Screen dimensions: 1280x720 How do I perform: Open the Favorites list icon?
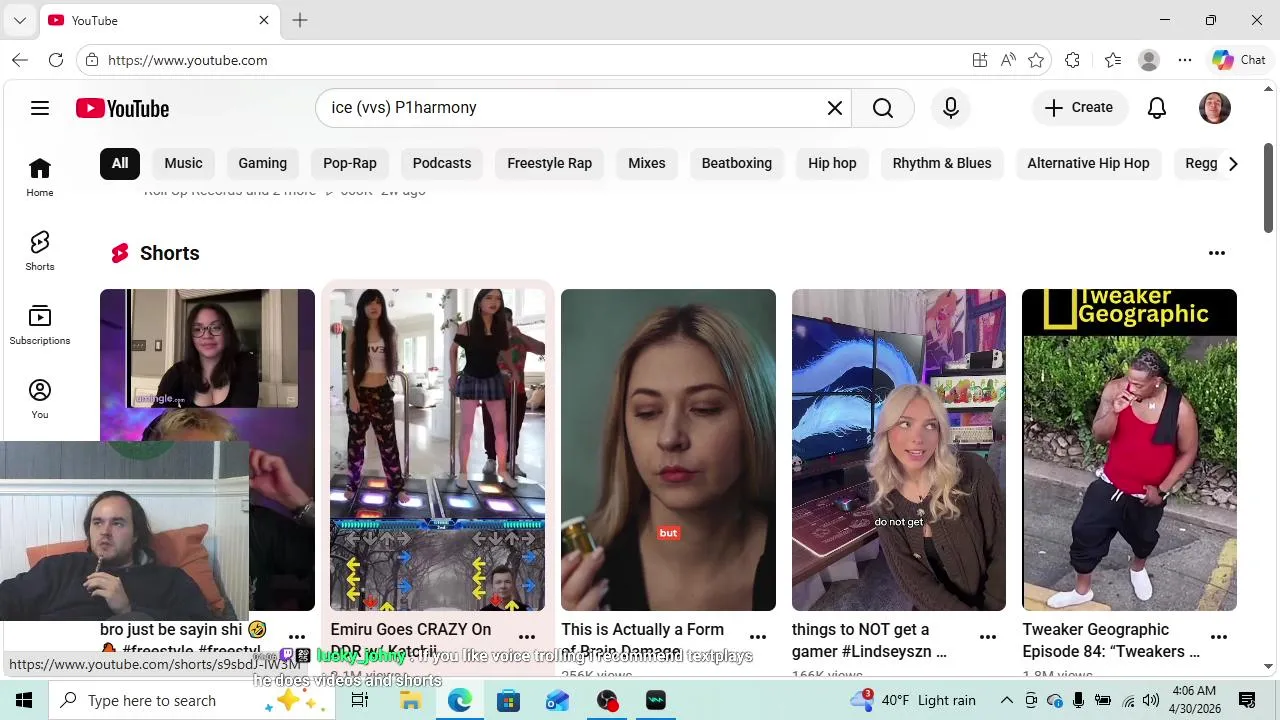1113,60
